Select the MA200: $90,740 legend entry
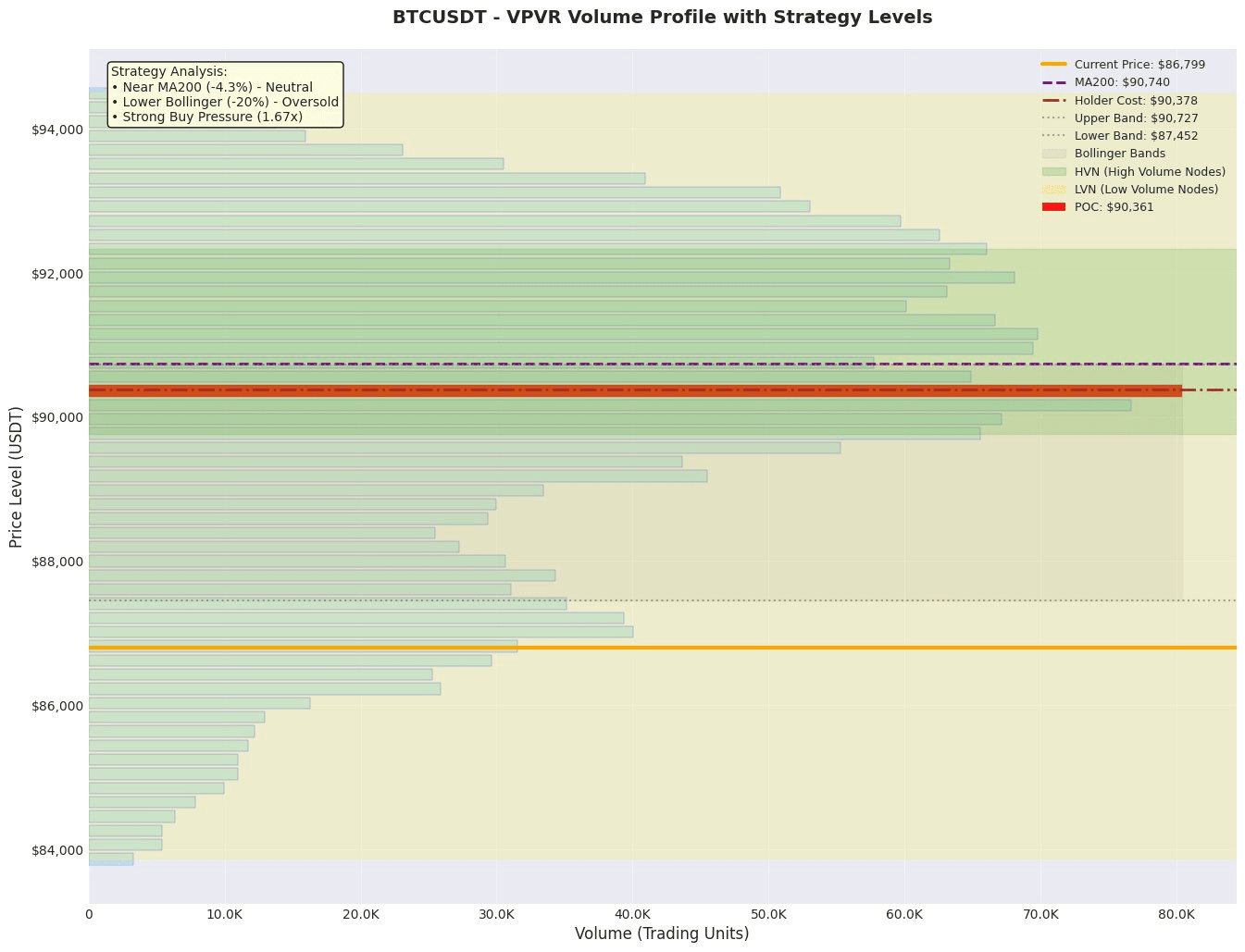This screenshot has height=952, width=1245. tap(1105, 82)
